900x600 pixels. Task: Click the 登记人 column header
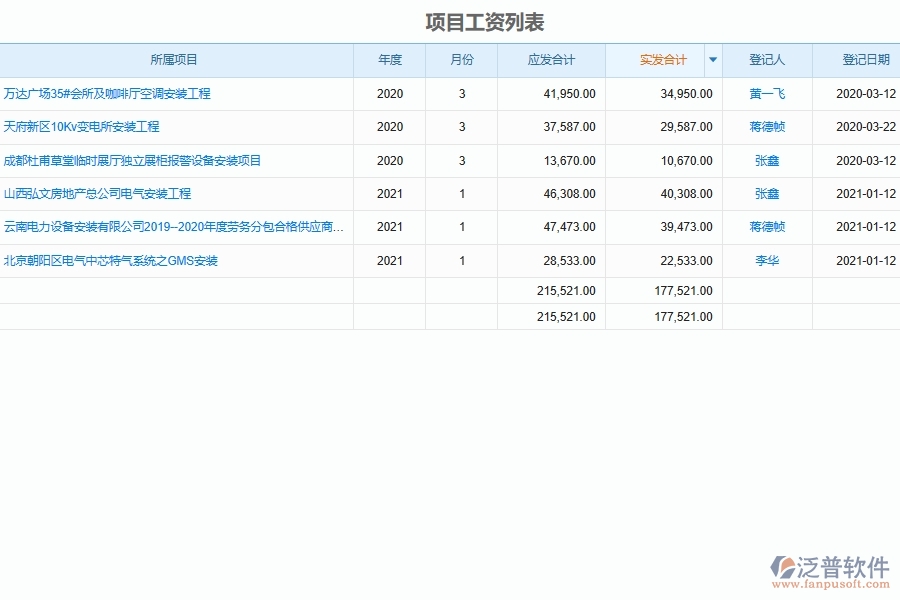click(x=767, y=60)
